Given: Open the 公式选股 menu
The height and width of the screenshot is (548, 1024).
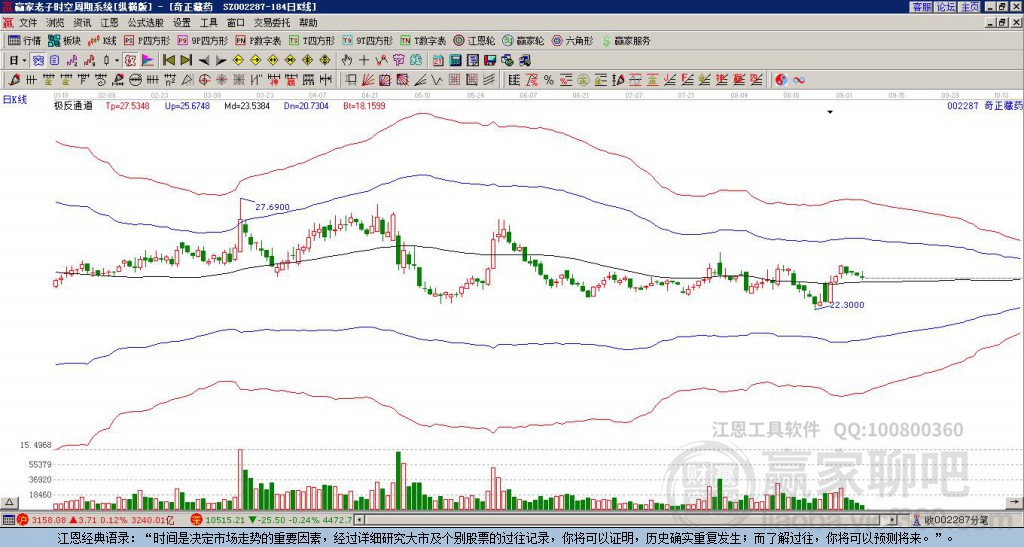Looking at the screenshot, I should click(146, 23).
